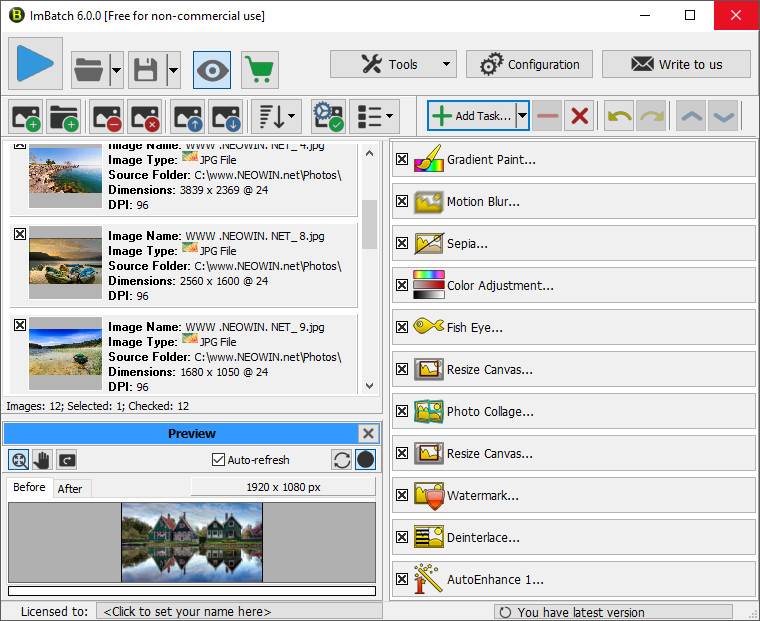Screen dimensions: 760x621
Task: Click the Add Task button
Action: [472, 115]
